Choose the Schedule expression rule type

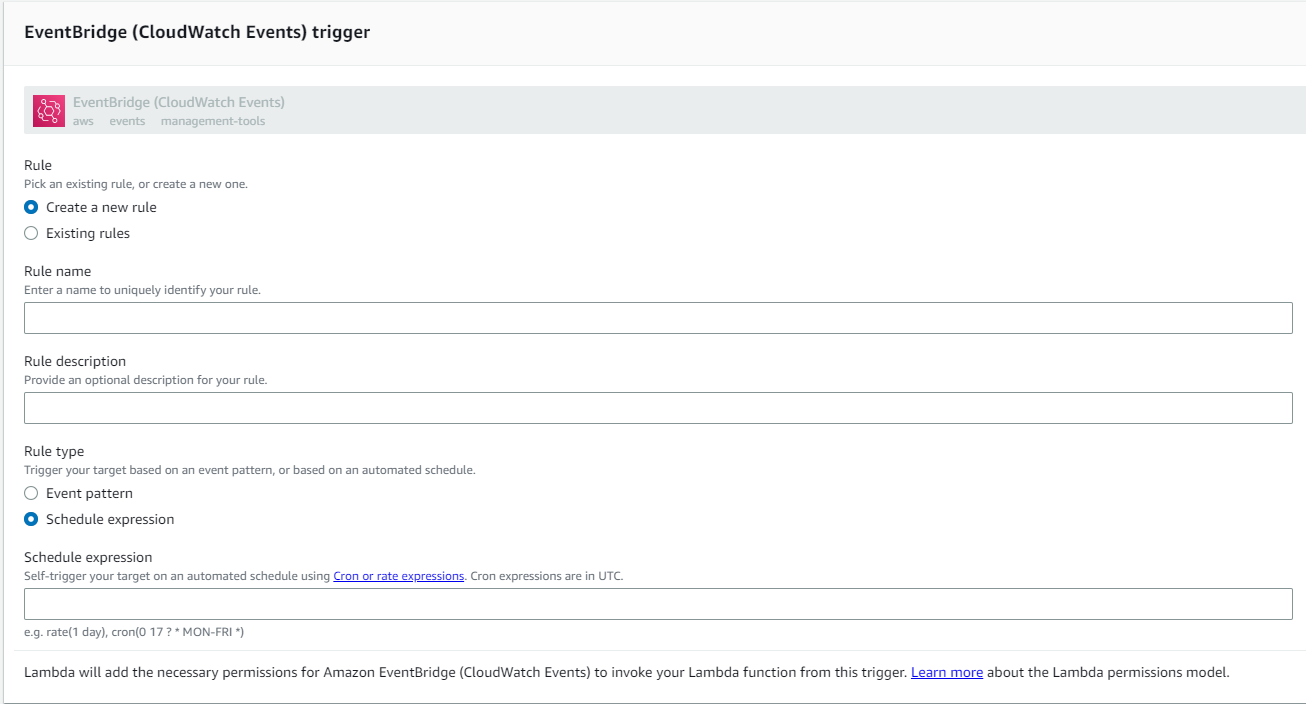point(31,519)
